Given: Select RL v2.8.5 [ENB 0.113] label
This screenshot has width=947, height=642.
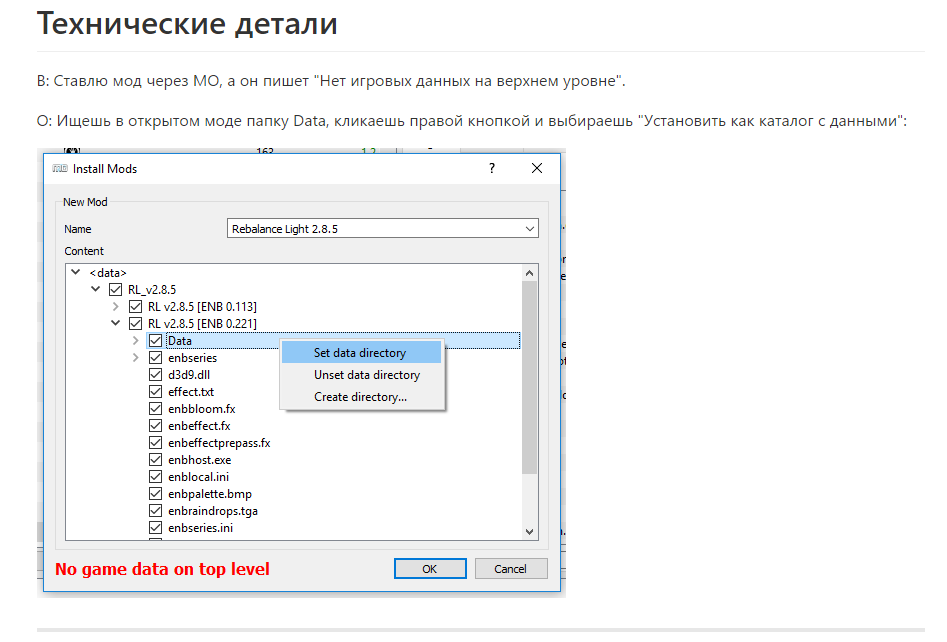Looking at the screenshot, I should coord(202,307).
